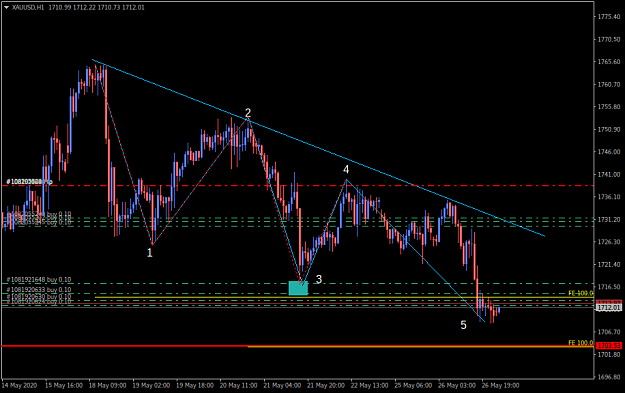The height and width of the screenshot is (393, 625).
Task: Open the chart menu triangle beside XAUUSD,H1
Action: tap(6, 7)
